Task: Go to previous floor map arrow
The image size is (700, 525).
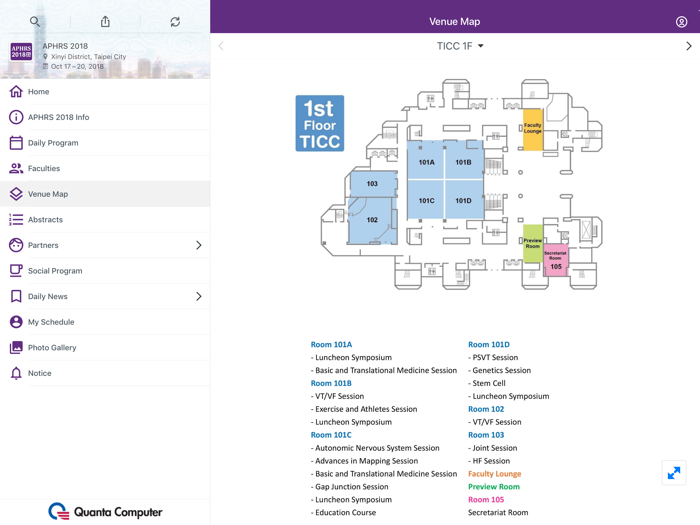Action: 221,46
